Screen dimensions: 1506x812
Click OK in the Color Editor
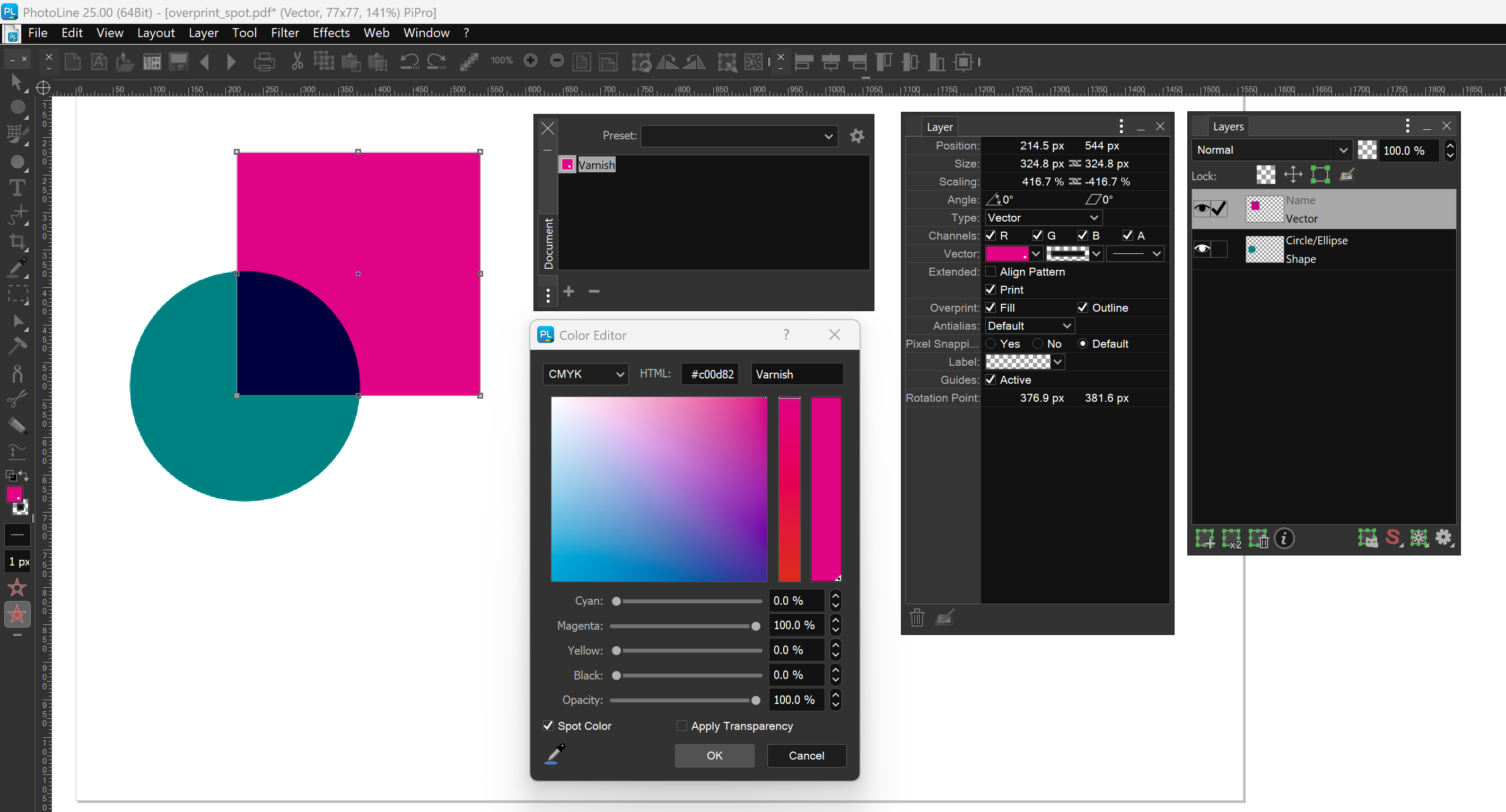[x=714, y=755]
